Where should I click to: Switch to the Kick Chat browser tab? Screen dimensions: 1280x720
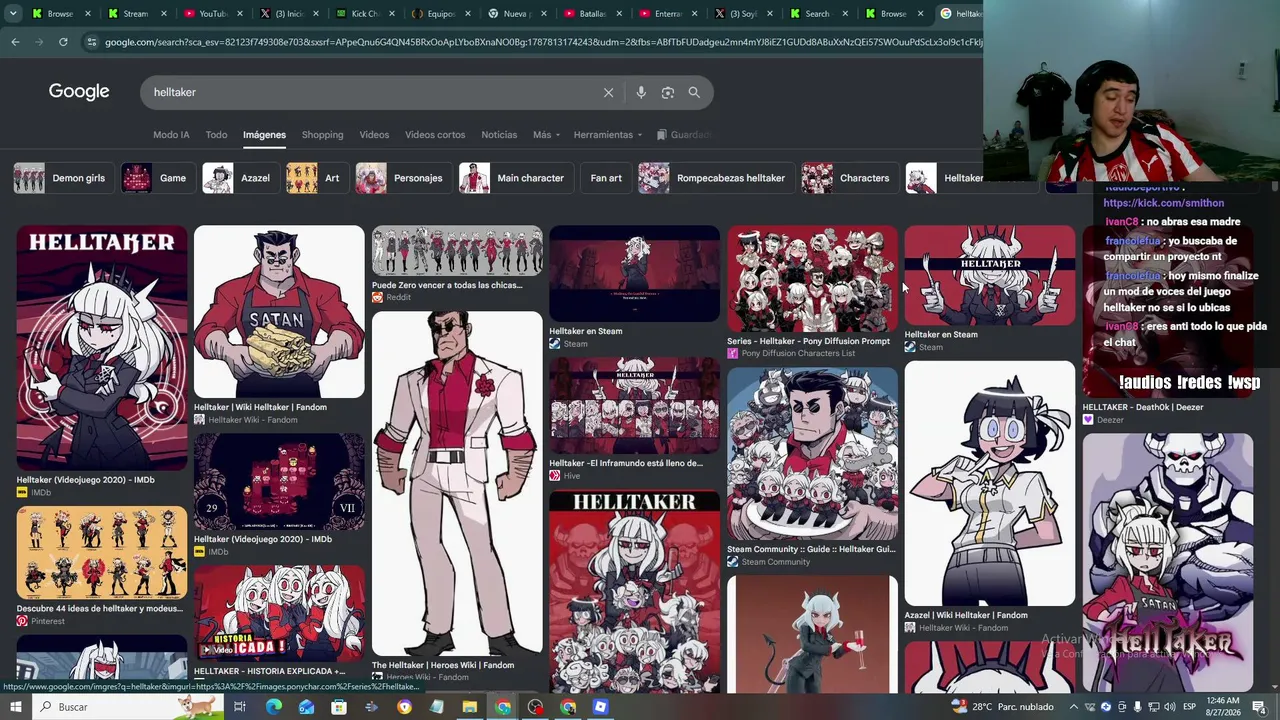point(365,14)
